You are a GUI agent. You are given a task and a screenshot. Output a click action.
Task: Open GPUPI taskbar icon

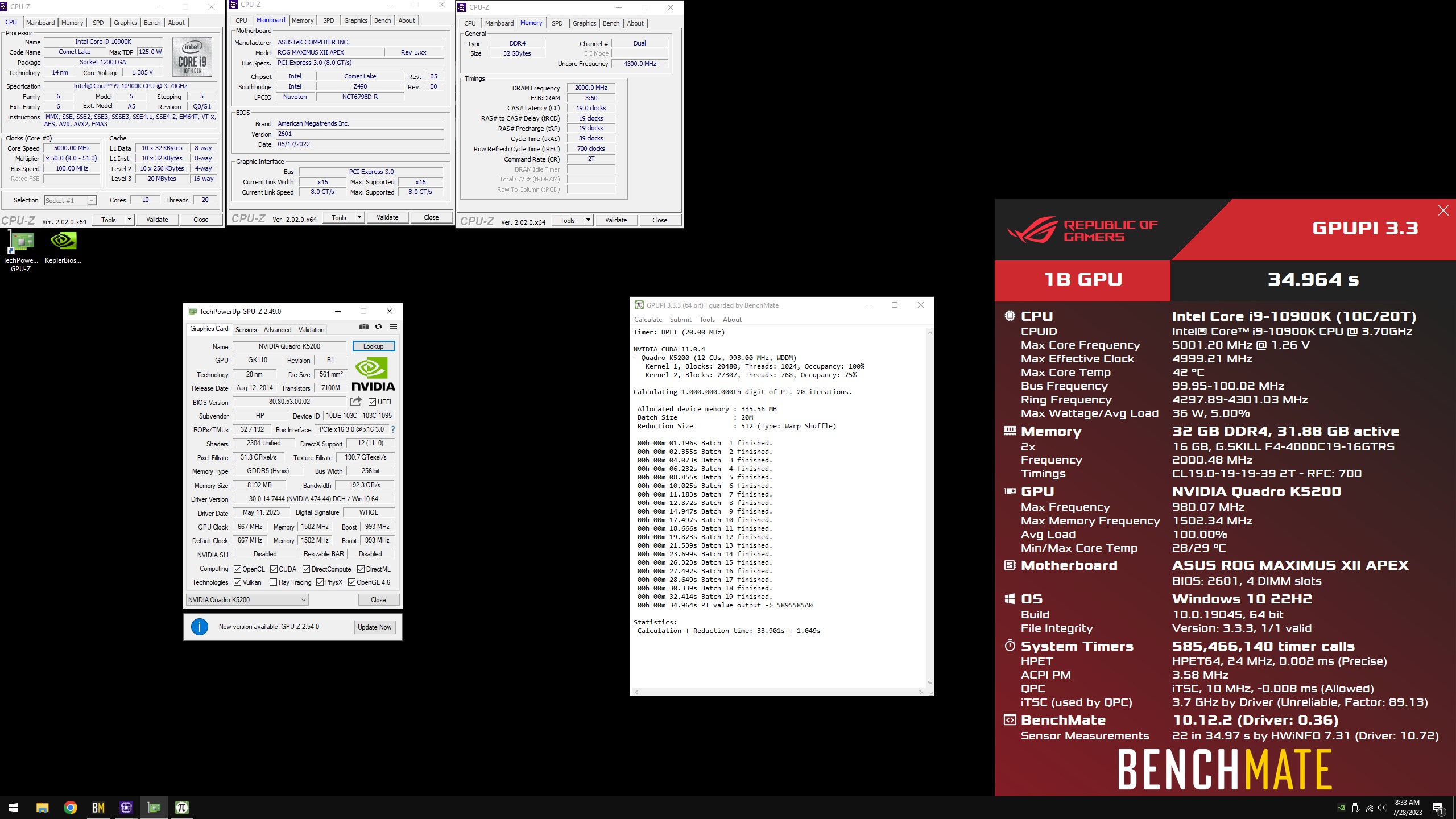click(x=182, y=808)
